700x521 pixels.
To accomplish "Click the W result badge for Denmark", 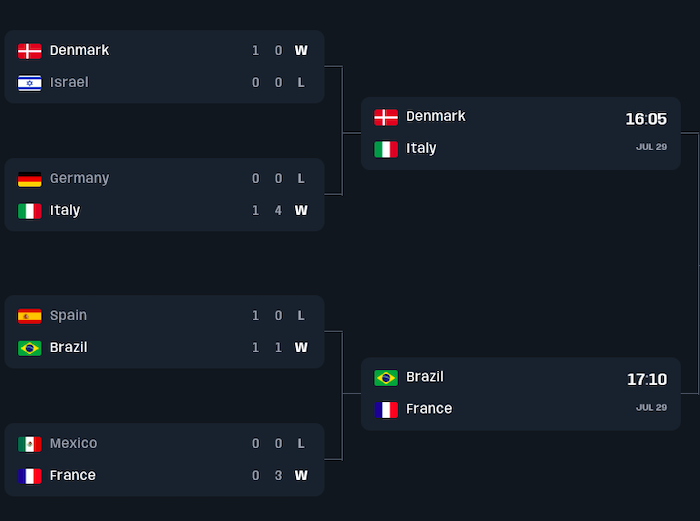I will coord(301,50).
